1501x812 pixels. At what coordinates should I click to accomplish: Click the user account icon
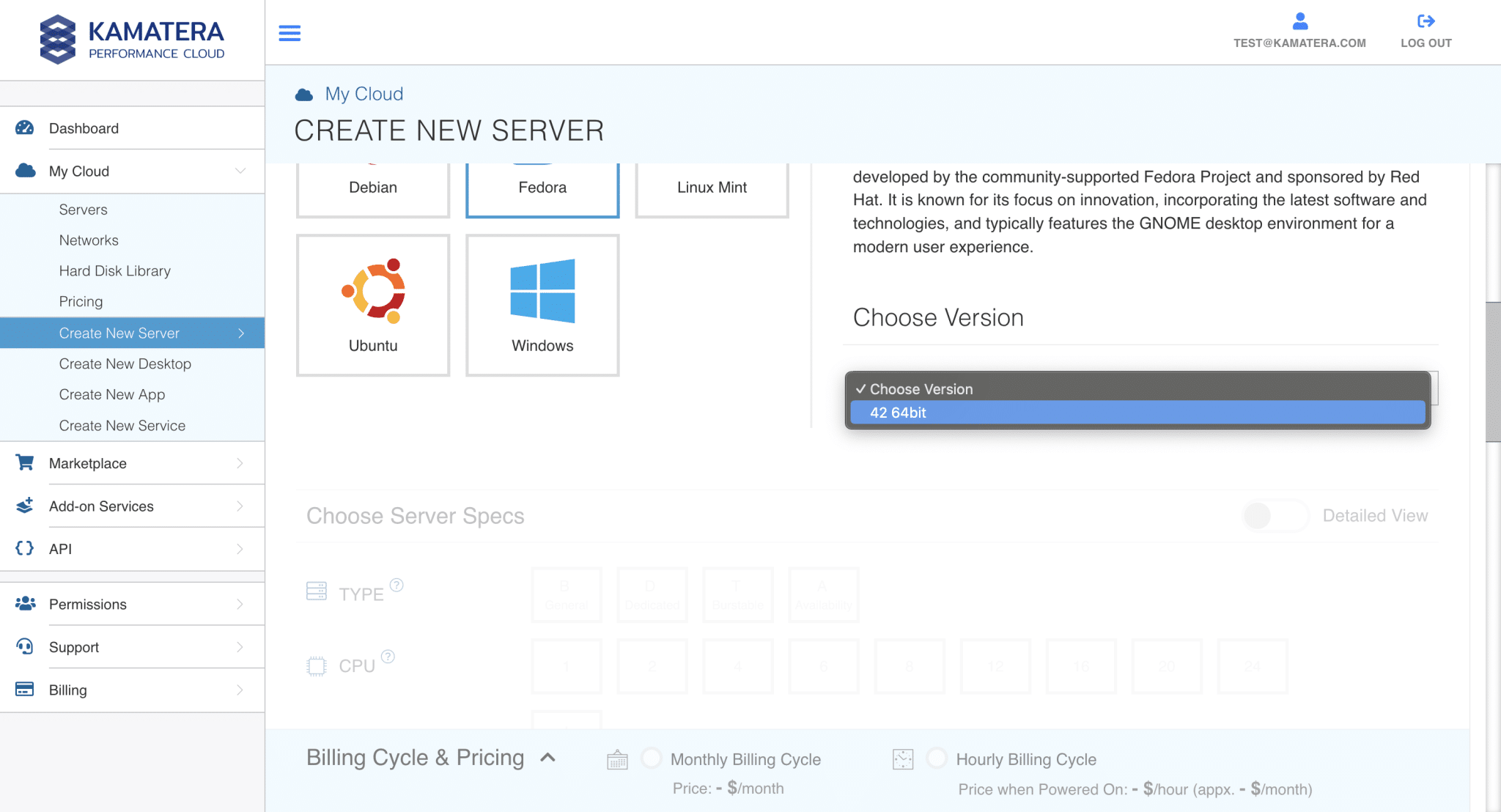click(1300, 21)
